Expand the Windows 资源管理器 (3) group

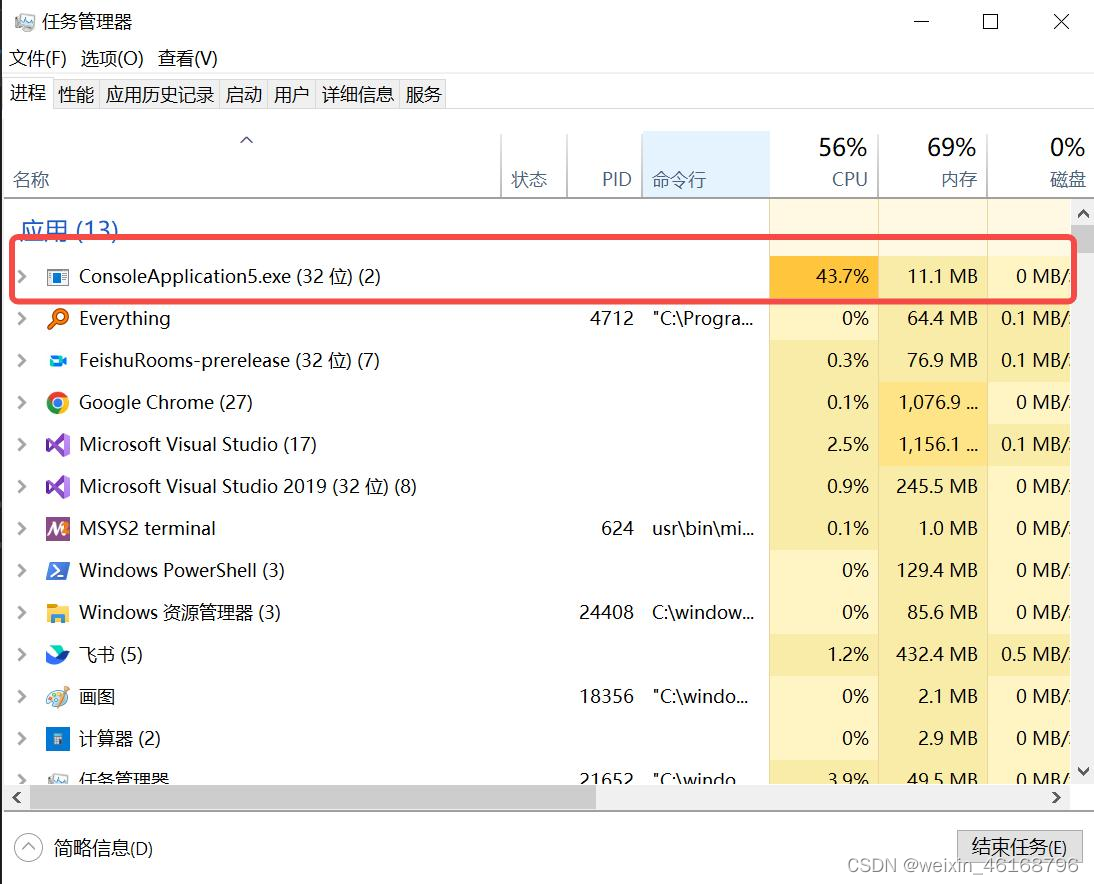pyautogui.click(x=22, y=613)
